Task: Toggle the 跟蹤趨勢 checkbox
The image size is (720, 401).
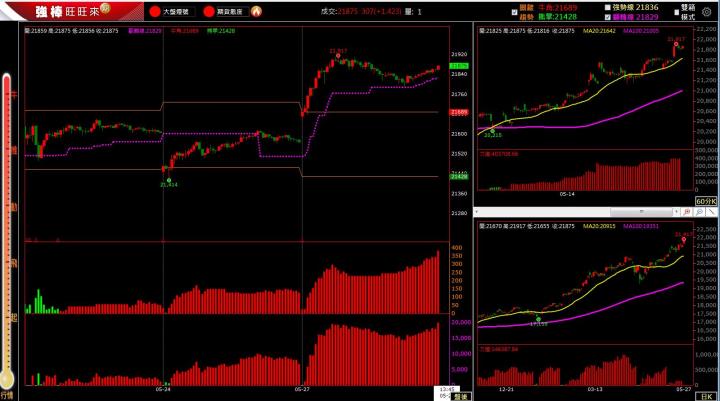Action: 513,11
